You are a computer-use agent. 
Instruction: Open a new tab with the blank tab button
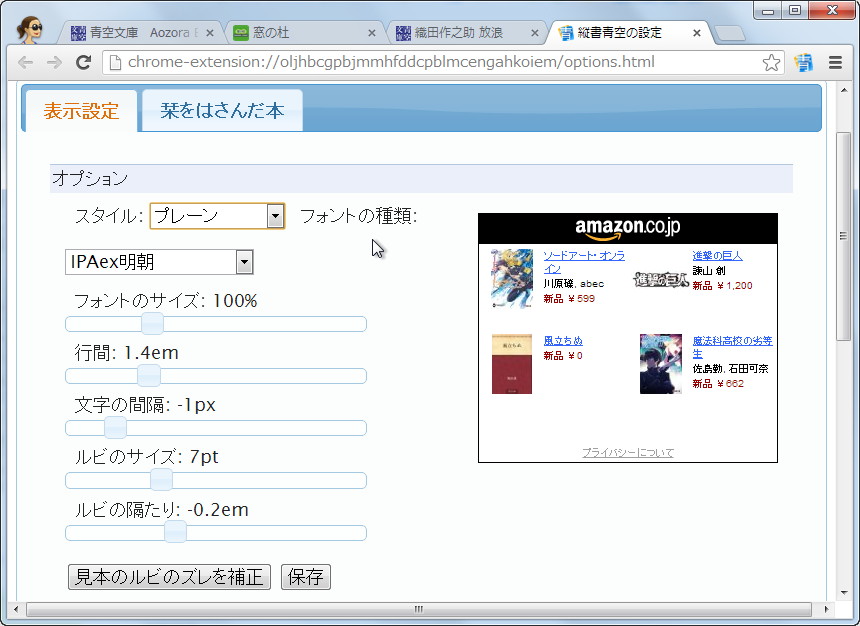[x=730, y=33]
